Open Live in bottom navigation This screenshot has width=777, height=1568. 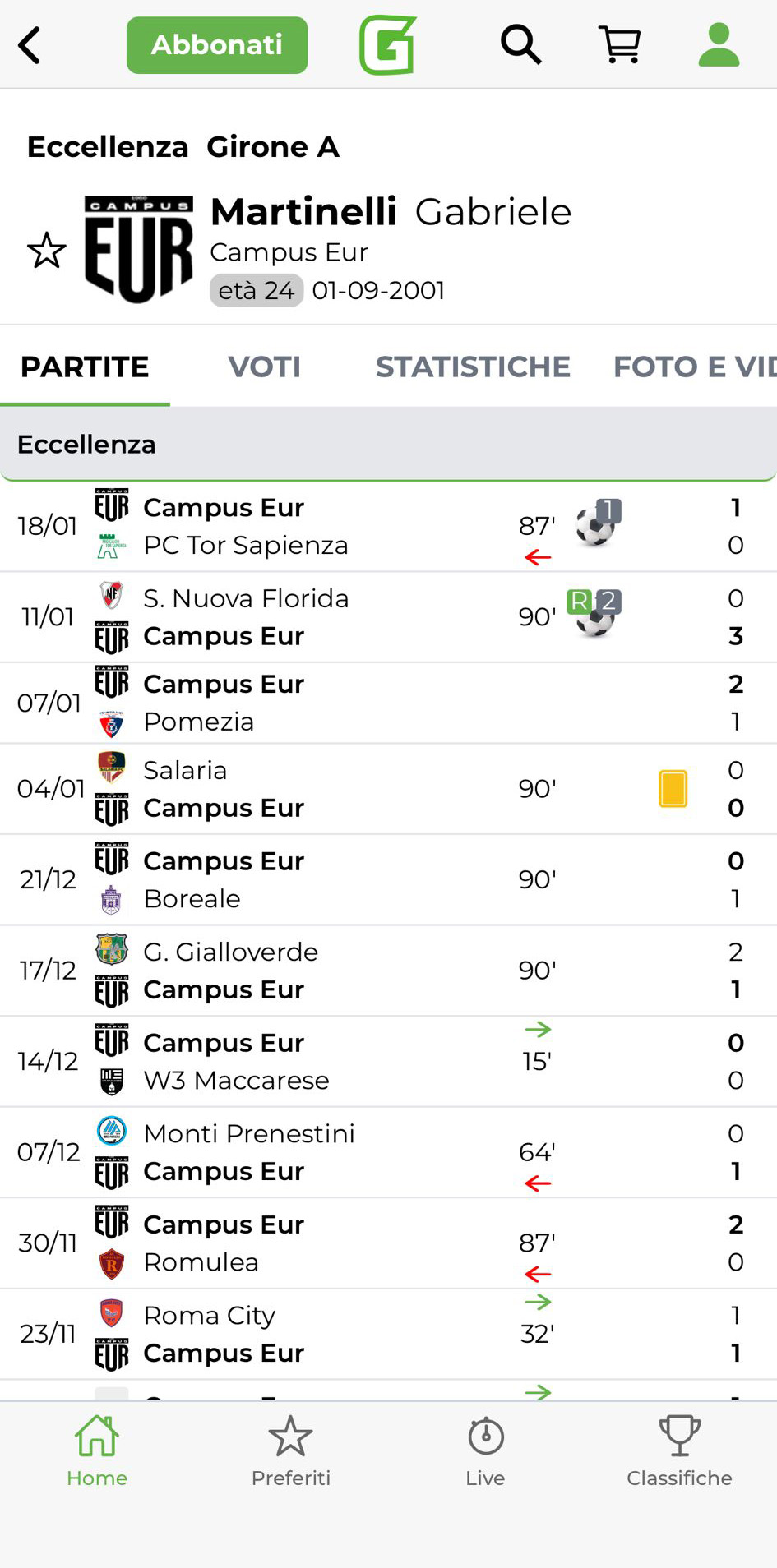[485, 1451]
